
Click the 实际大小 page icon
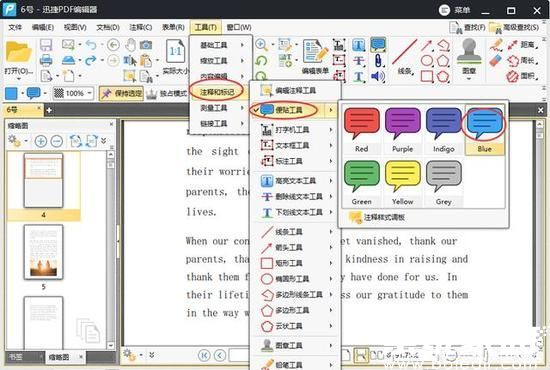click(x=175, y=51)
